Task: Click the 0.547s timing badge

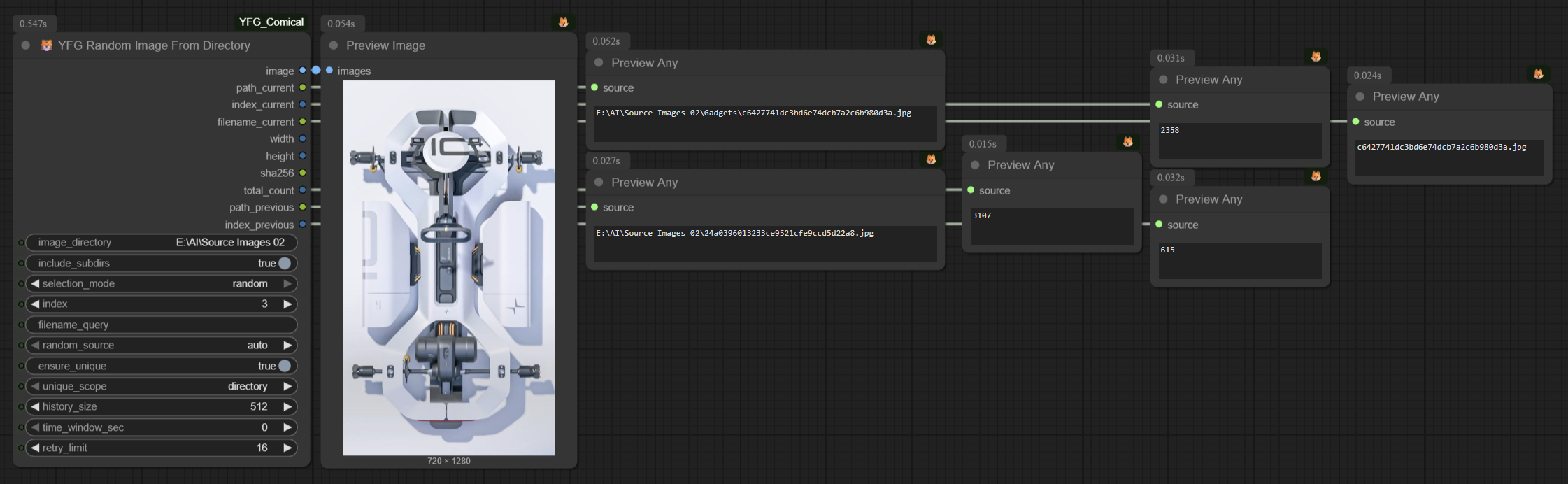Action: tap(34, 24)
